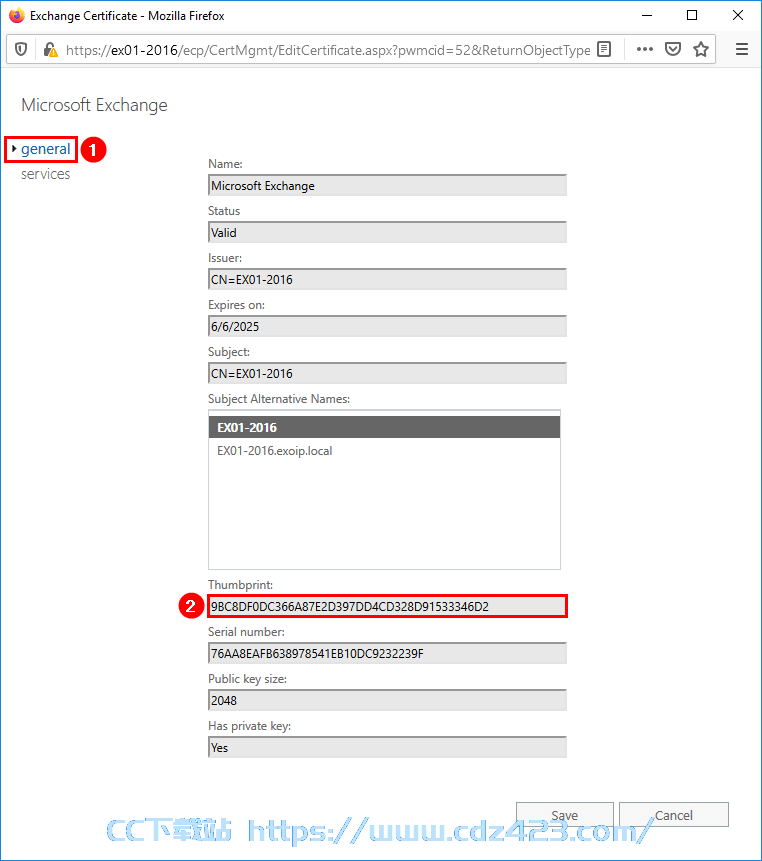
Task: Minimize the Firefox window
Action: click(647, 15)
